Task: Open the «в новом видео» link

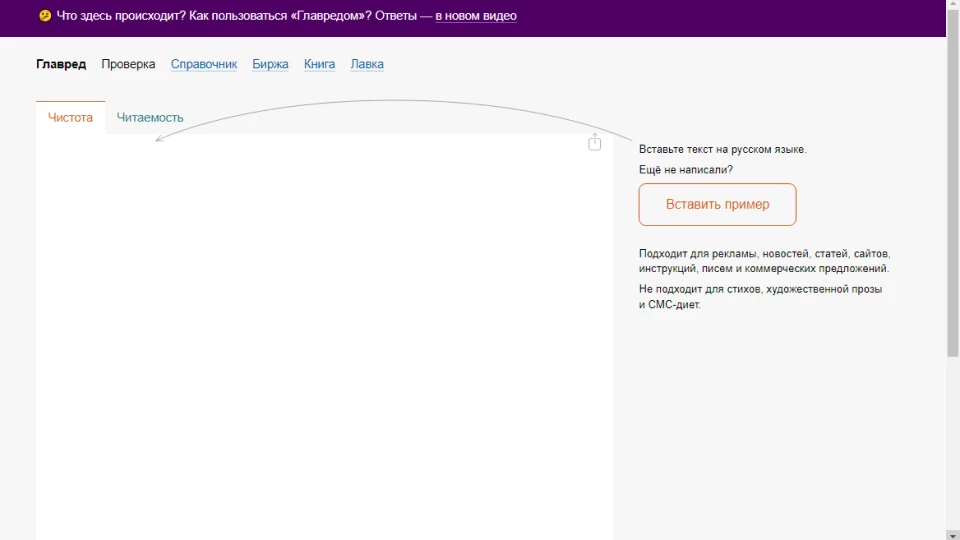Action: (x=475, y=16)
